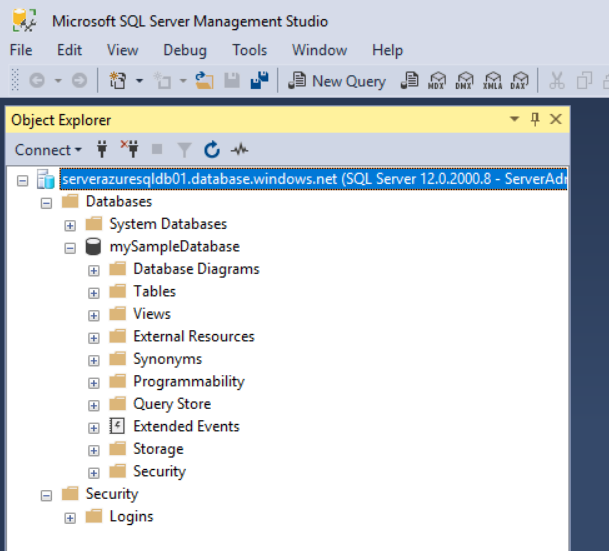Expand the database-level Security folder under Storage
The image size is (609, 551).
click(94, 473)
